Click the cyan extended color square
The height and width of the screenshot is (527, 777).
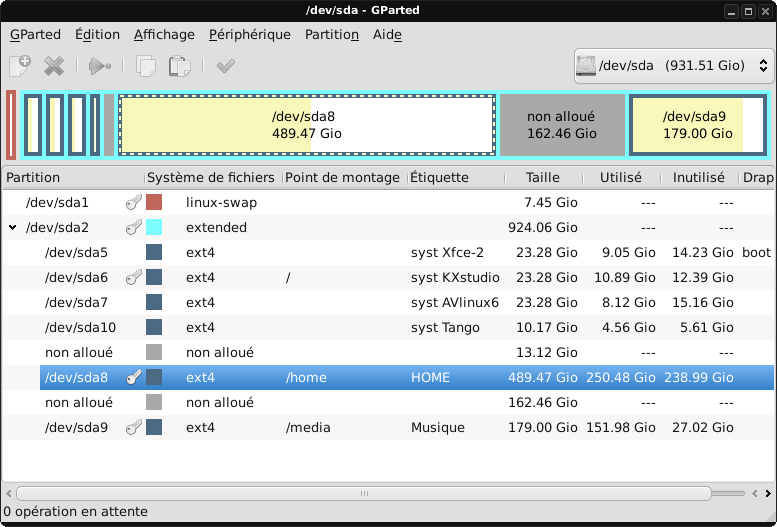point(154,227)
